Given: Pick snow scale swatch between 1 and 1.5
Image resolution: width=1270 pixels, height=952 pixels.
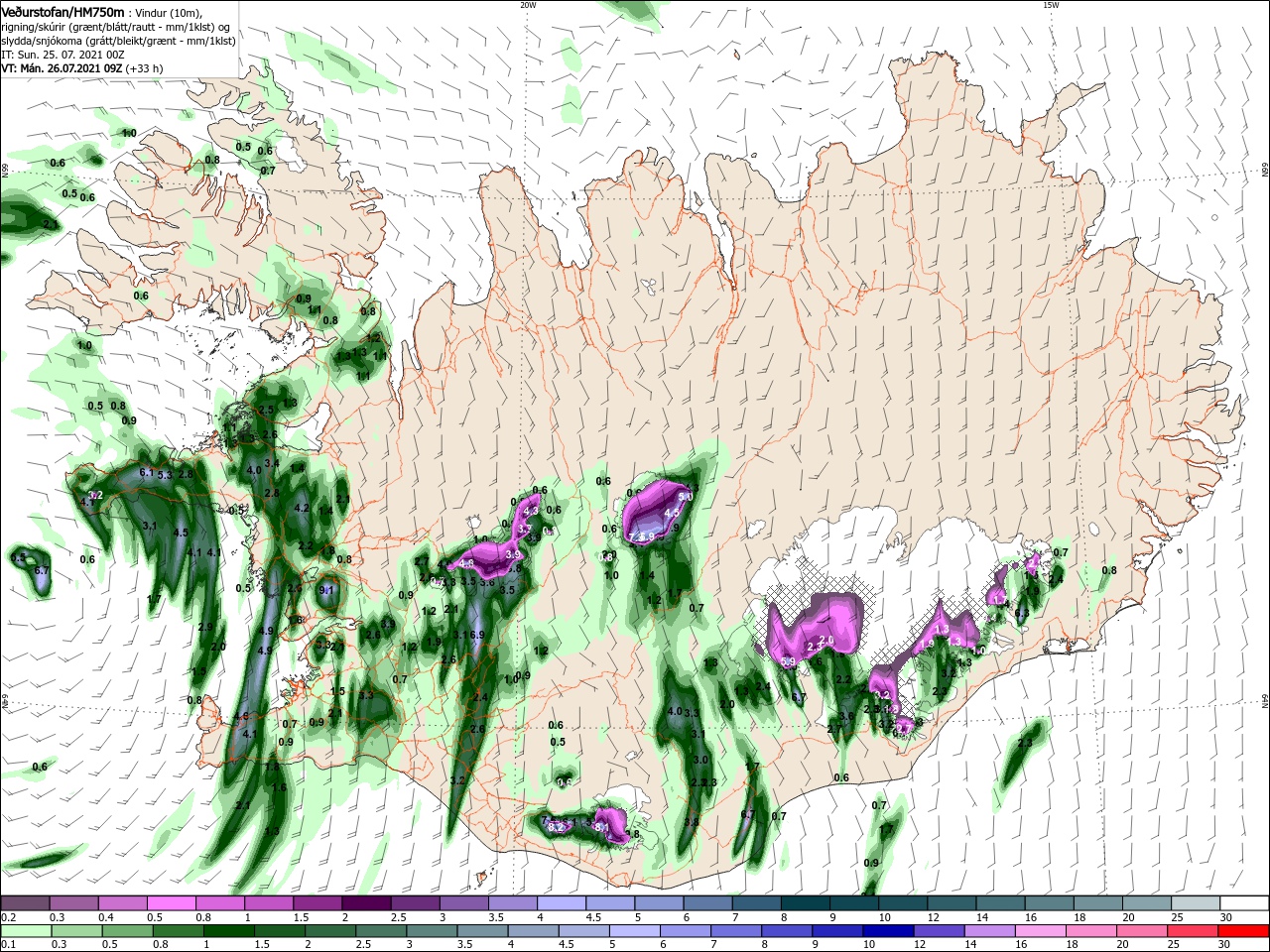Looking at the screenshot, I should (270, 903).
